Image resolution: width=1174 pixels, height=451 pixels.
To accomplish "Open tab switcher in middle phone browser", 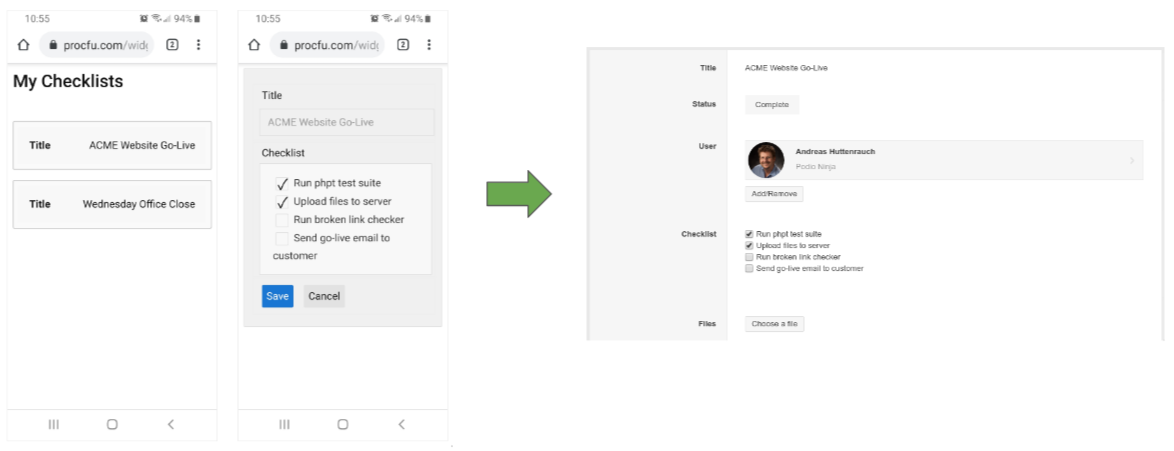I will (x=403, y=45).
